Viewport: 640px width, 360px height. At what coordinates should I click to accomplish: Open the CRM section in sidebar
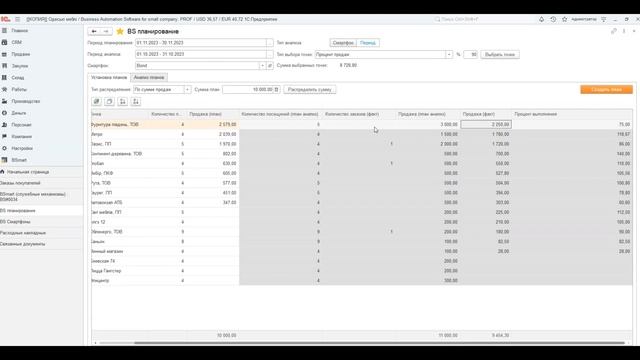click(x=16, y=42)
